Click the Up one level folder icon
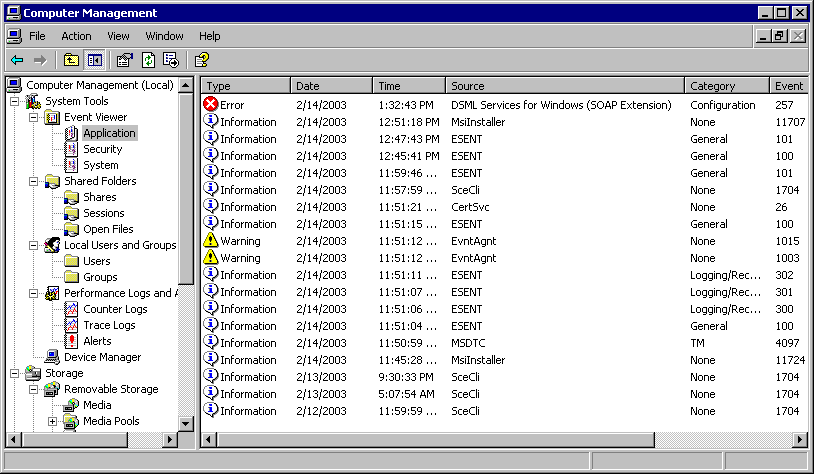Image resolution: width=814 pixels, height=474 pixels. [x=71, y=60]
